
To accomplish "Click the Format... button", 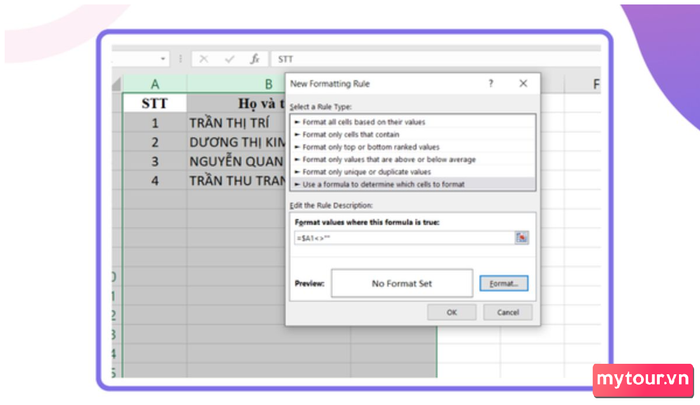I will pos(504,284).
